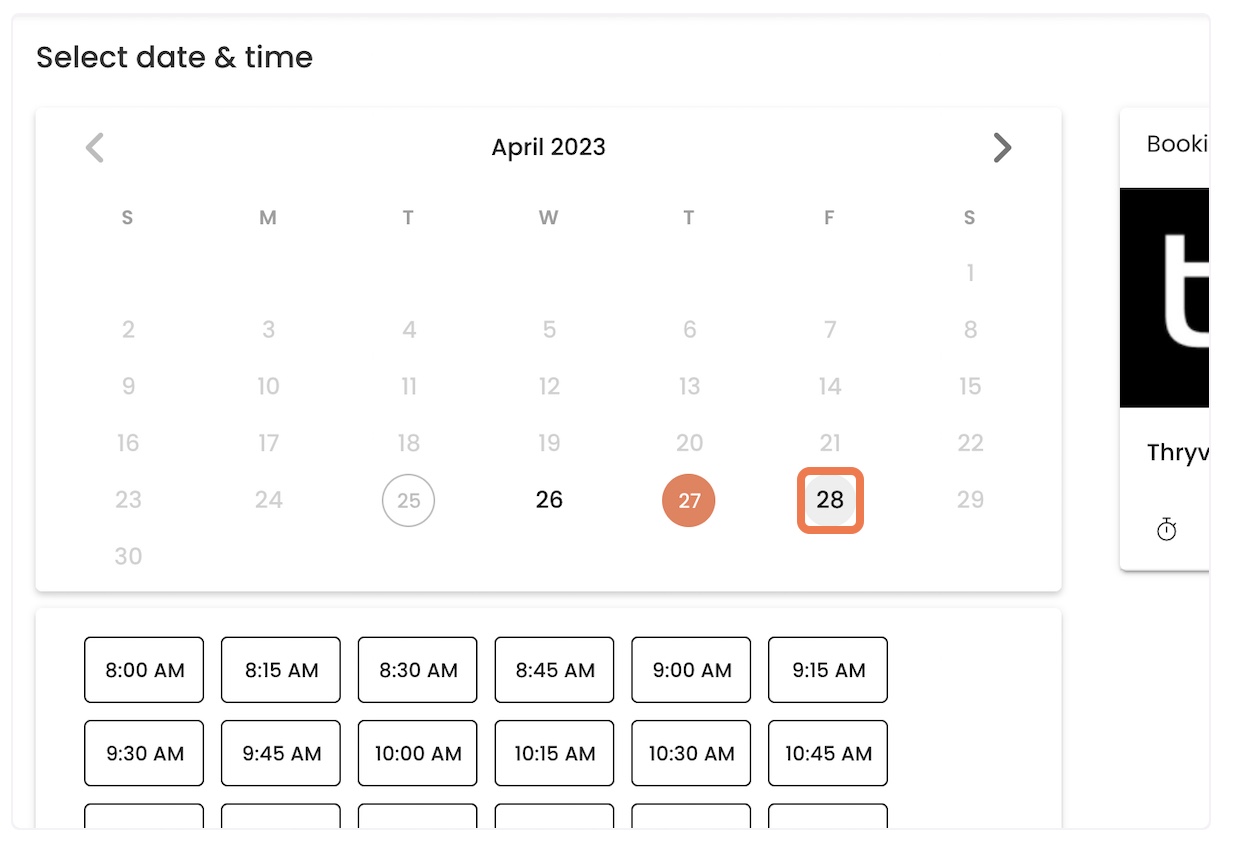Select the 9:45 AM slot

(x=281, y=753)
